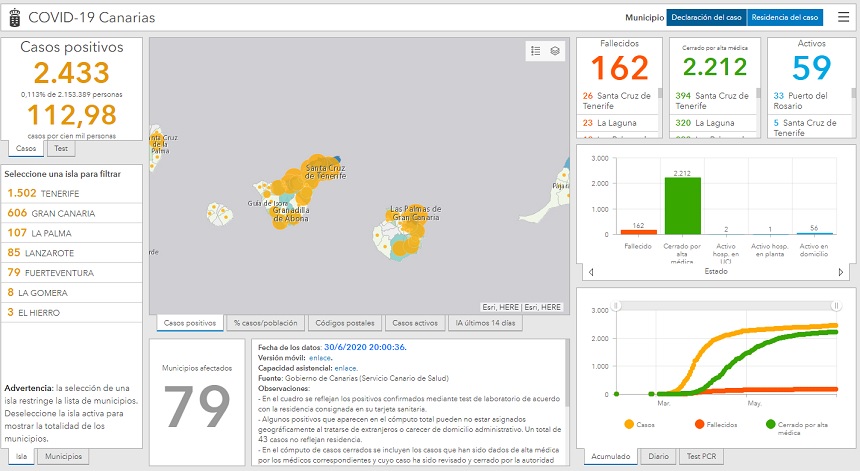
Task: Select Residencia del caso option
Action: (x=785, y=17)
